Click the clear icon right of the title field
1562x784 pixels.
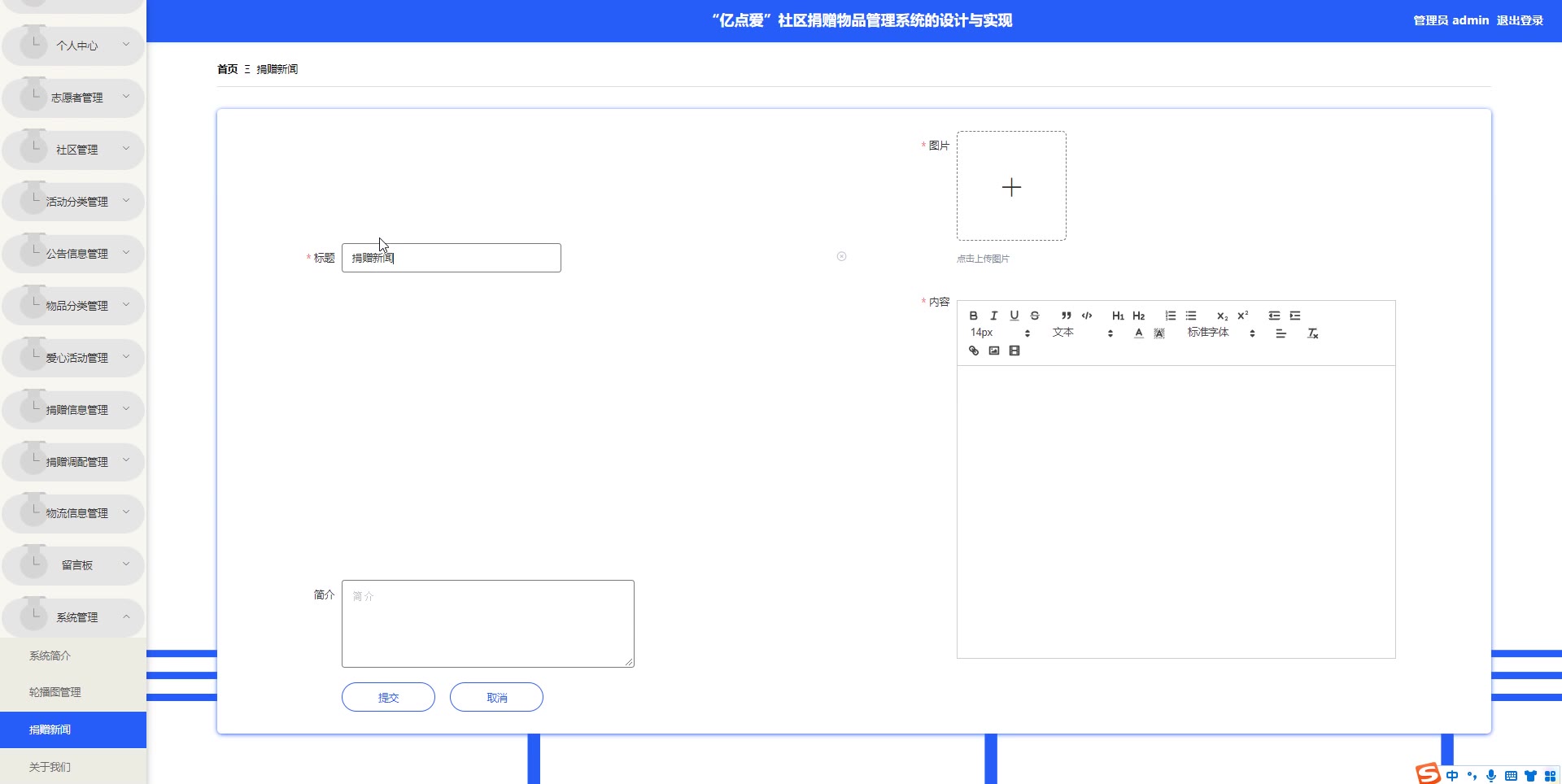point(841,256)
